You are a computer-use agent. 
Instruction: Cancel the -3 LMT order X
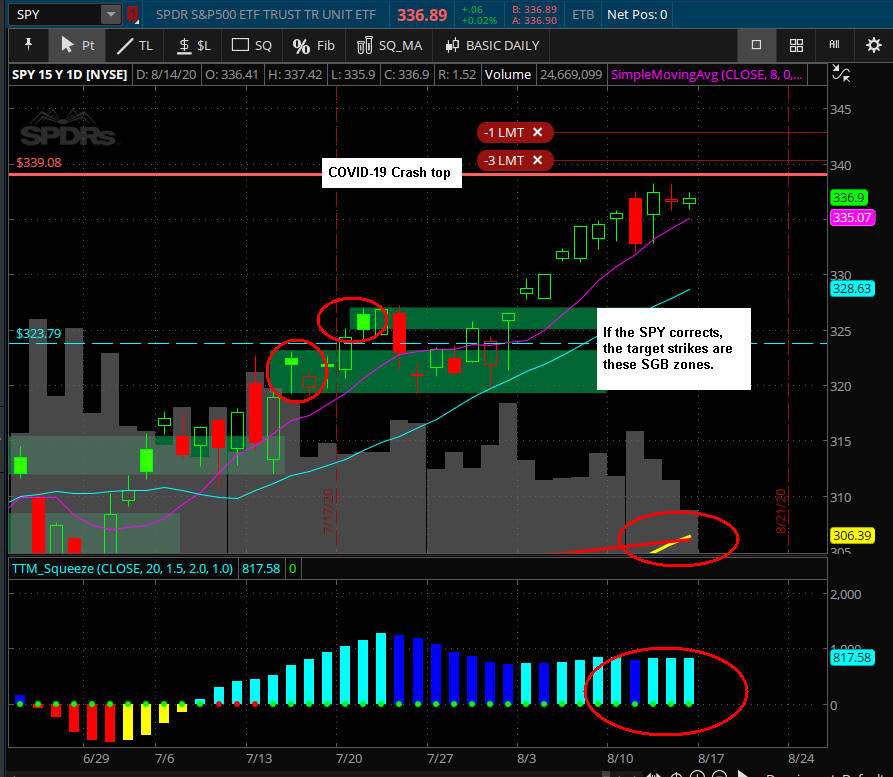pos(537,161)
